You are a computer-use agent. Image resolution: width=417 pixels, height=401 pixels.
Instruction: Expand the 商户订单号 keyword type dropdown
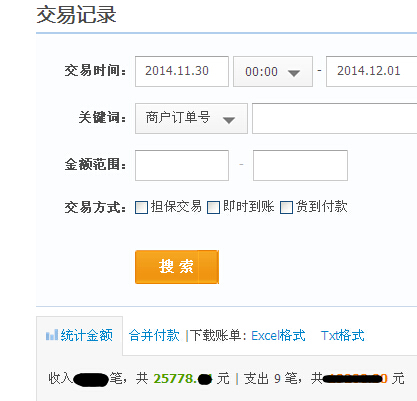[191, 118]
